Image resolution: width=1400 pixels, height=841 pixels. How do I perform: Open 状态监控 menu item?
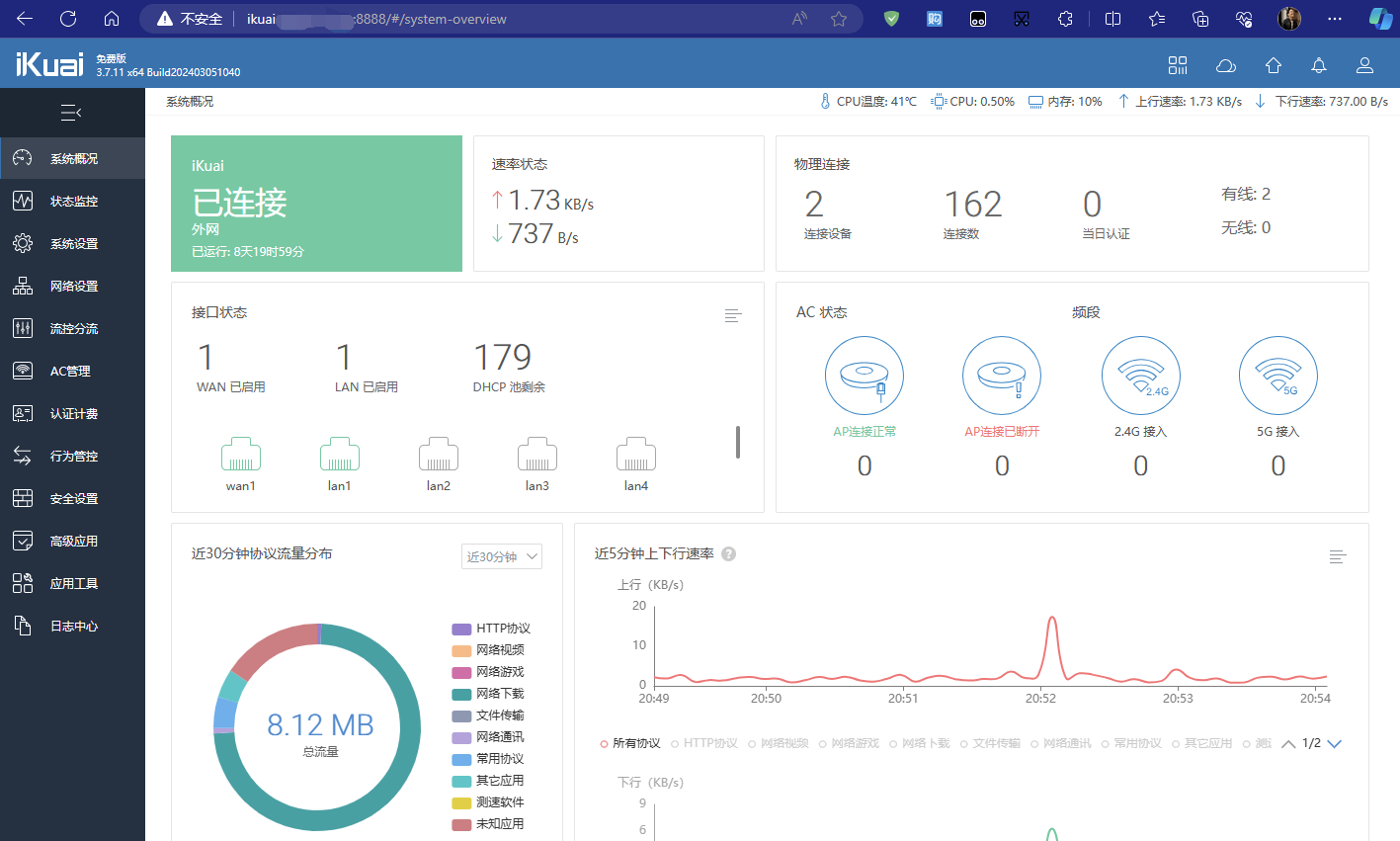(x=73, y=202)
